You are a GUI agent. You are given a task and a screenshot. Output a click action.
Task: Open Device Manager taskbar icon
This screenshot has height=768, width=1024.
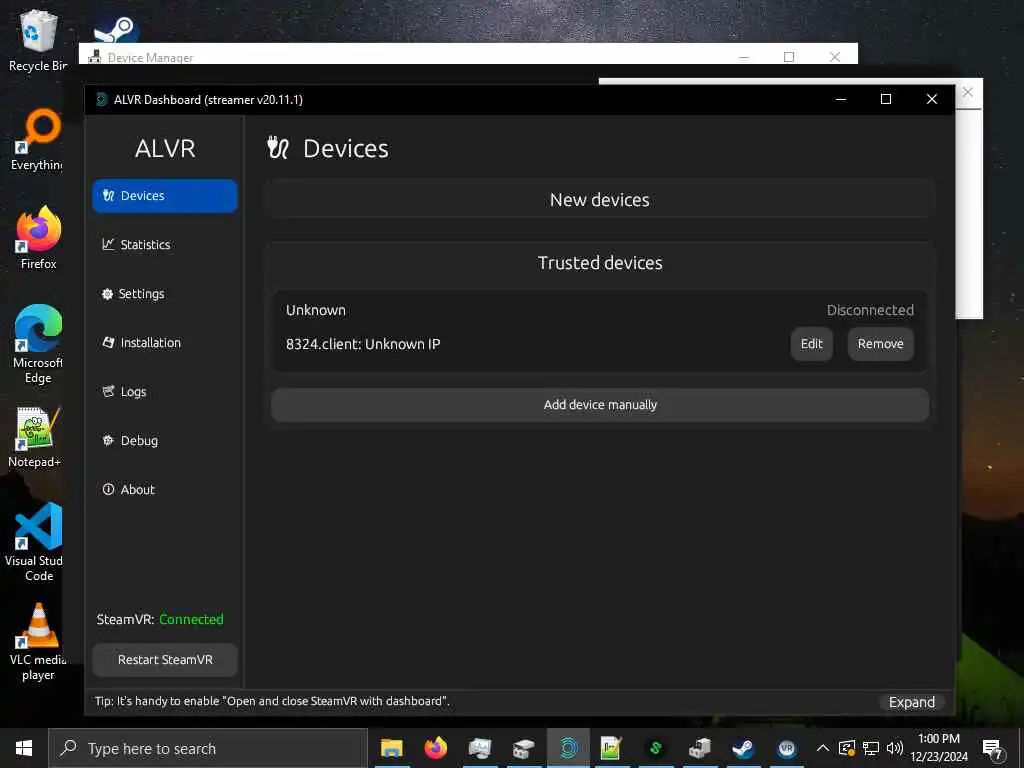(x=523, y=748)
